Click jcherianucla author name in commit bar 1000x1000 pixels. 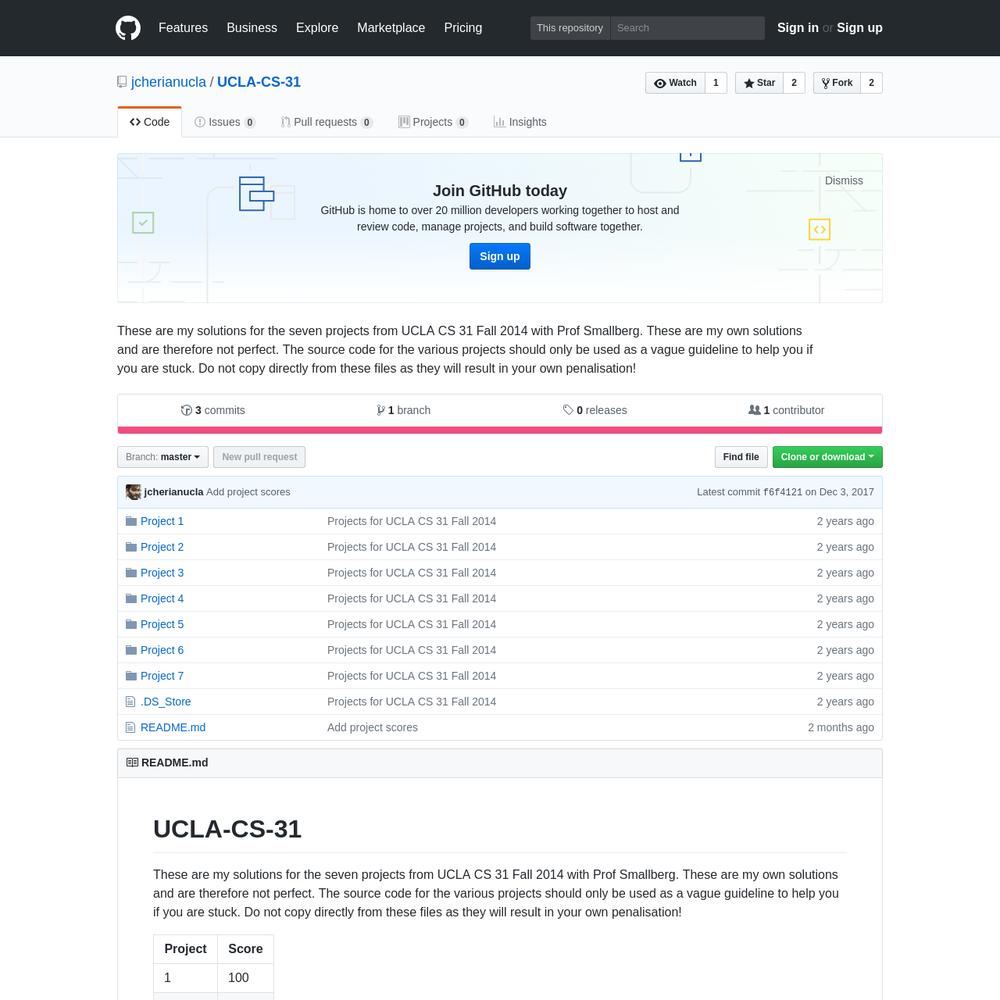click(173, 492)
